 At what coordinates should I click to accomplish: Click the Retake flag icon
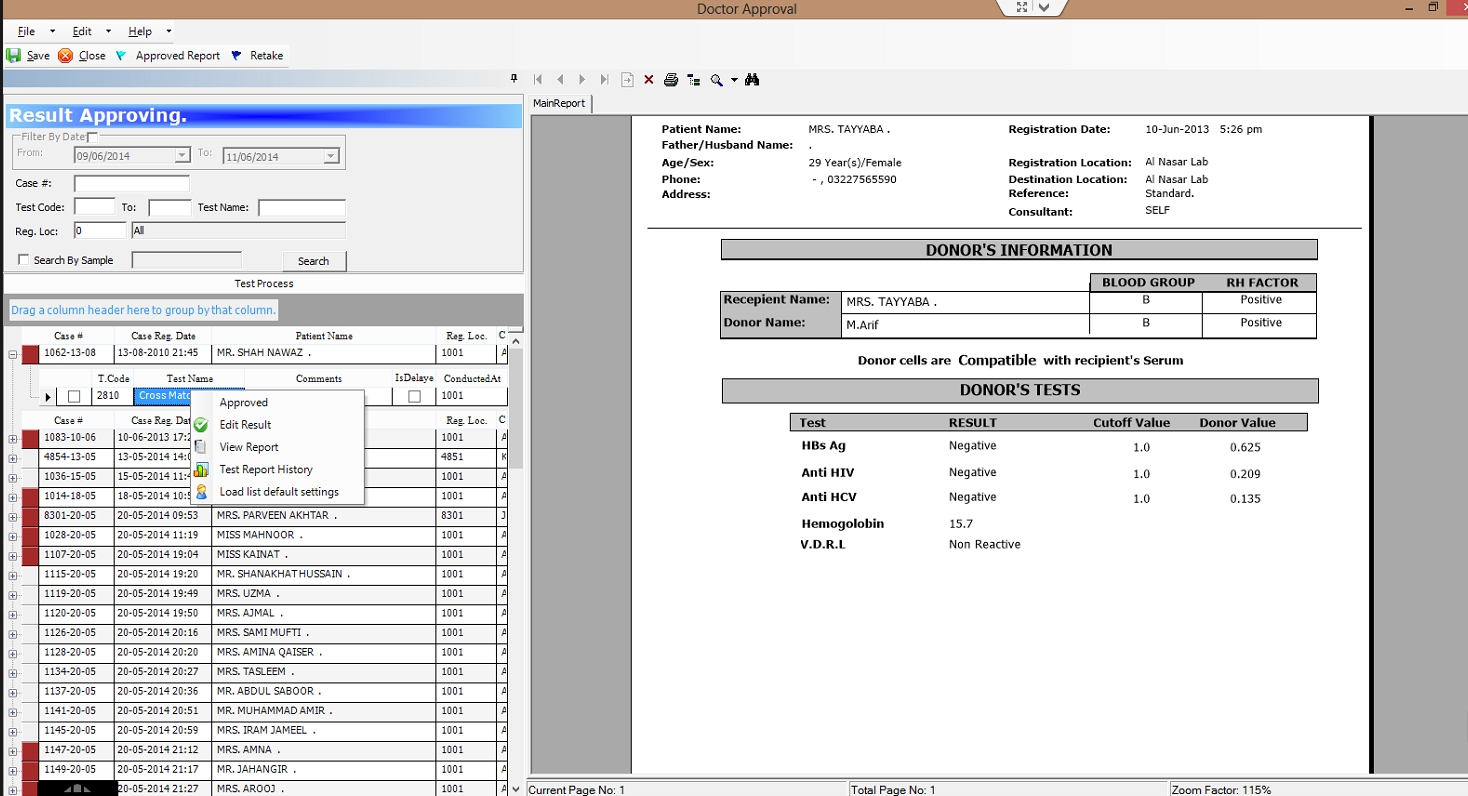coord(236,55)
